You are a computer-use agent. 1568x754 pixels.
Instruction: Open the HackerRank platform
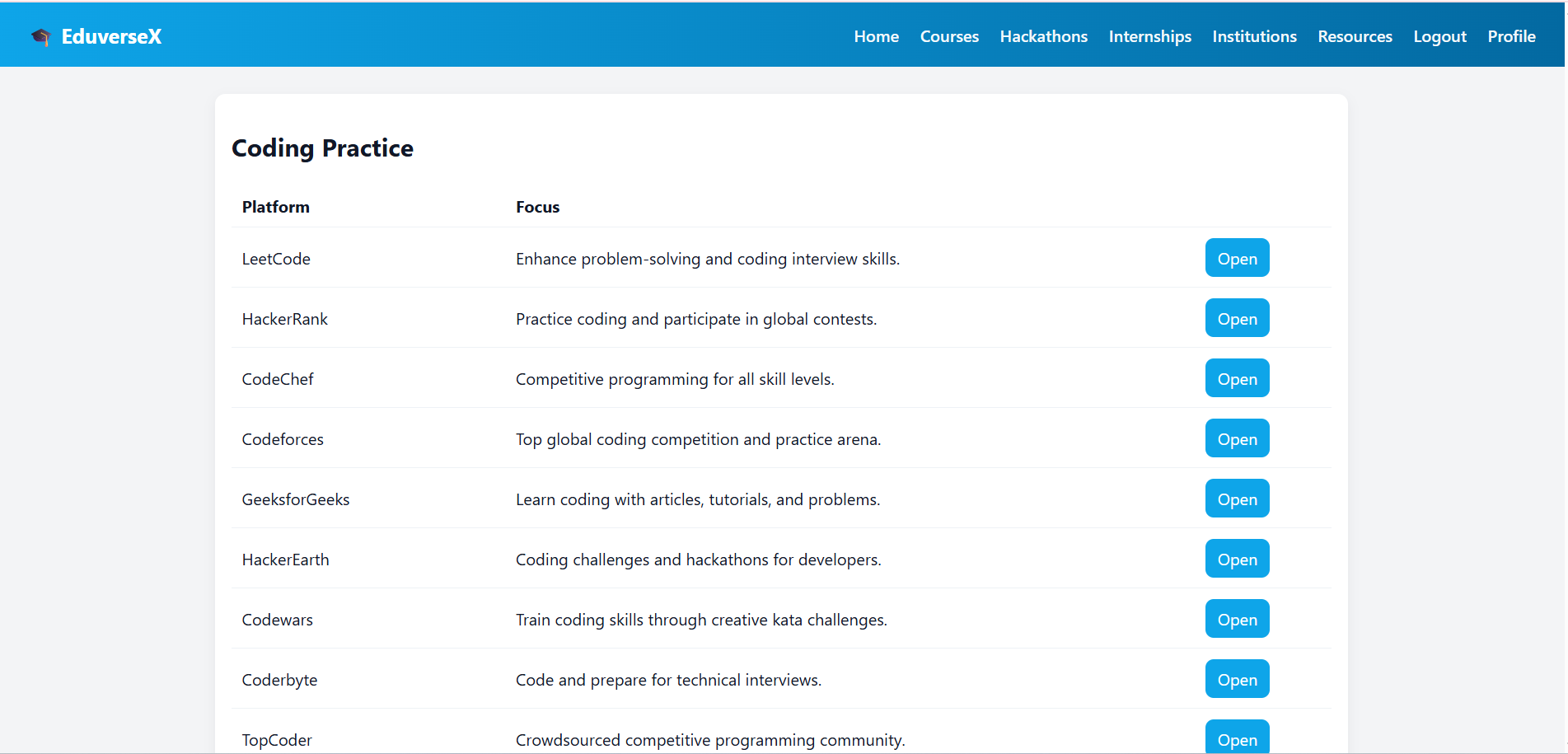click(x=1237, y=318)
